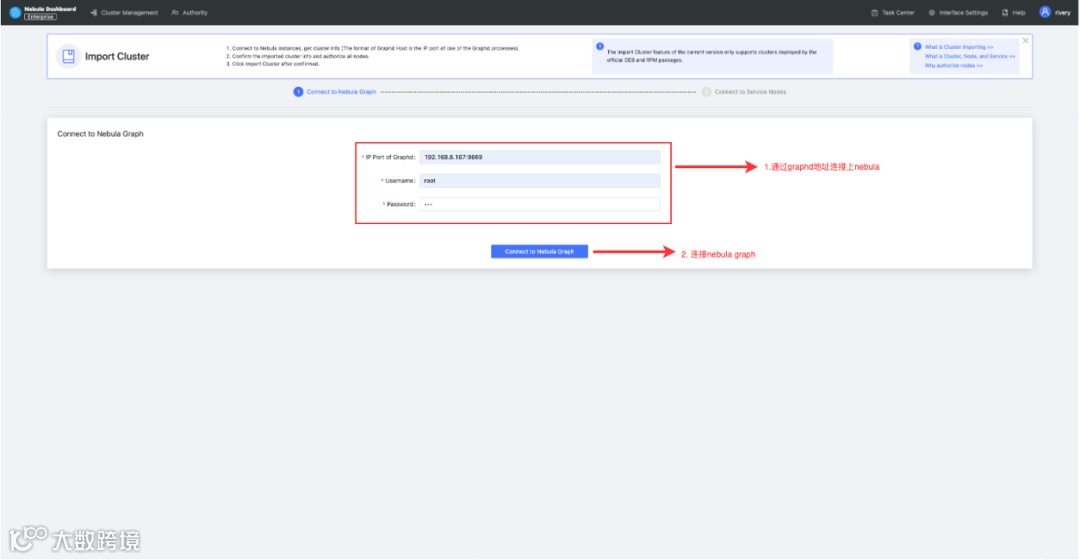Click the Enterprise badge under logo
Image resolution: width=1080 pixels, height=560 pixels.
(x=41, y=17)
